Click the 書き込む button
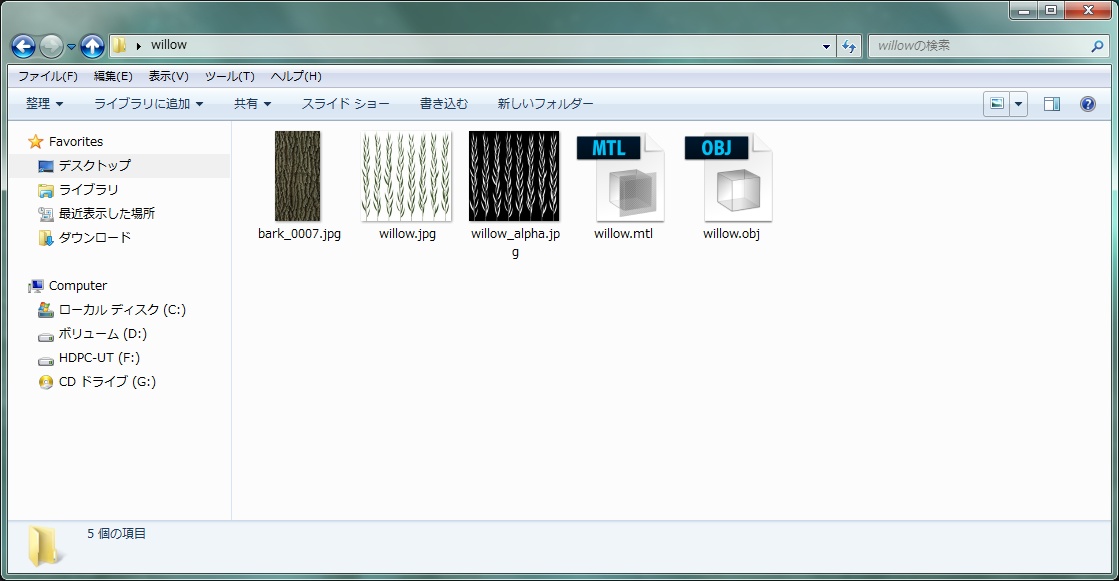 (x=444, y=103)
